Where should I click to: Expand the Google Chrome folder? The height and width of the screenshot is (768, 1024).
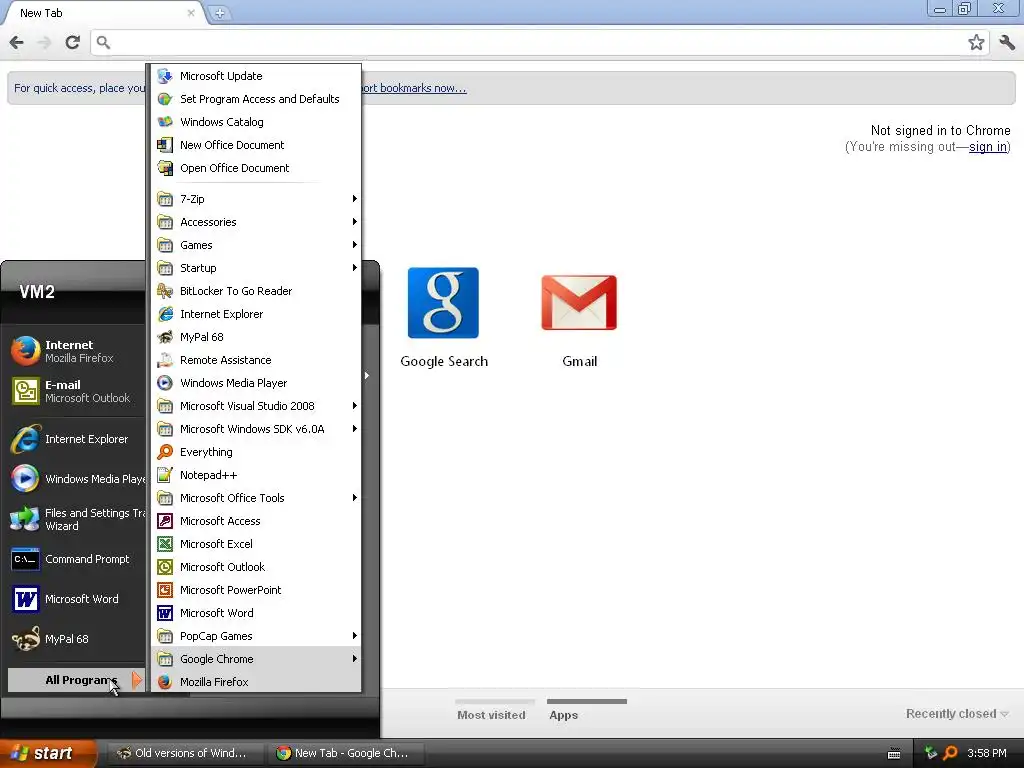point(256,659)
